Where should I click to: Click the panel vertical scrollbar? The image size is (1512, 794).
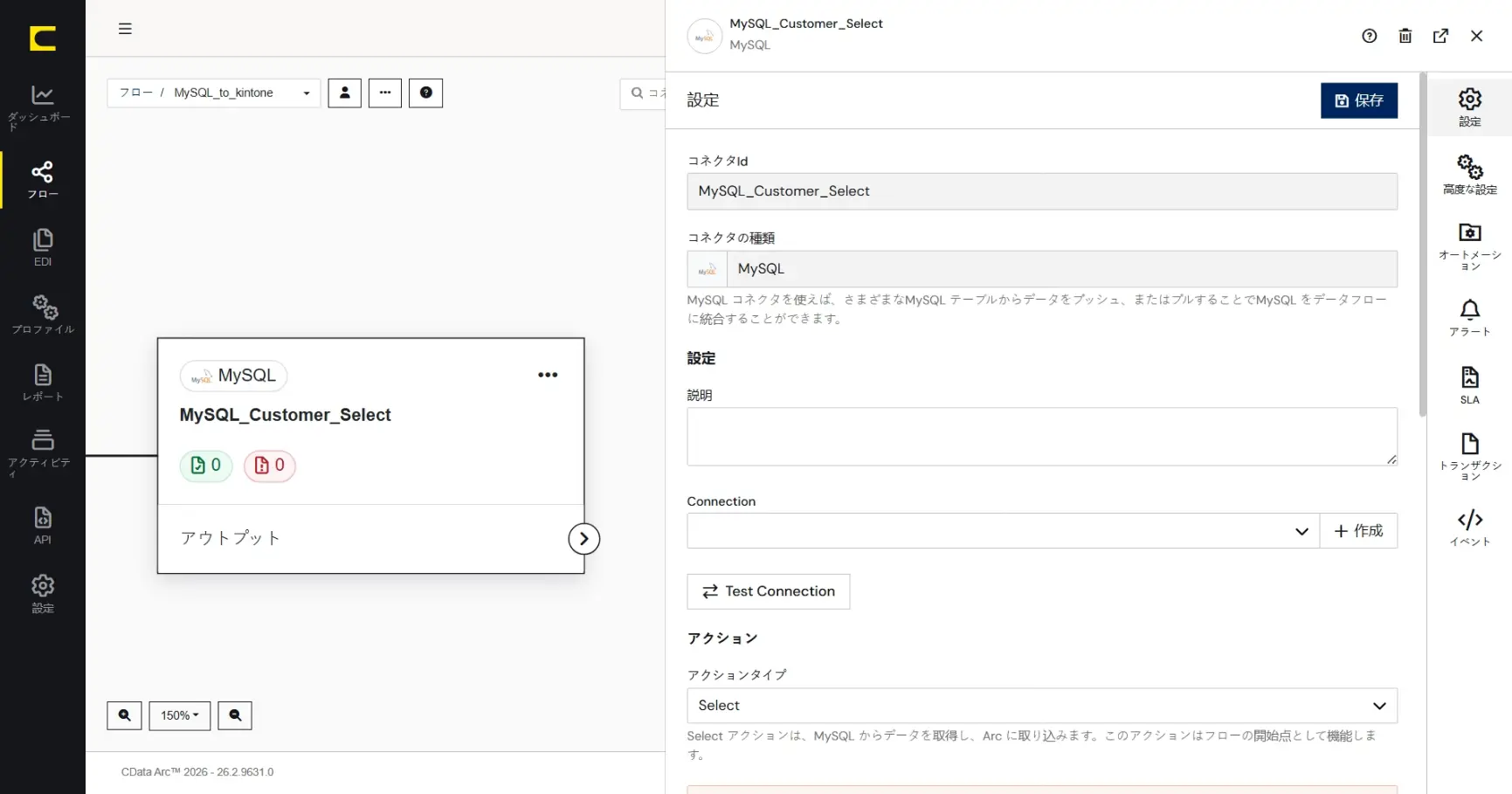[1423, 245]
